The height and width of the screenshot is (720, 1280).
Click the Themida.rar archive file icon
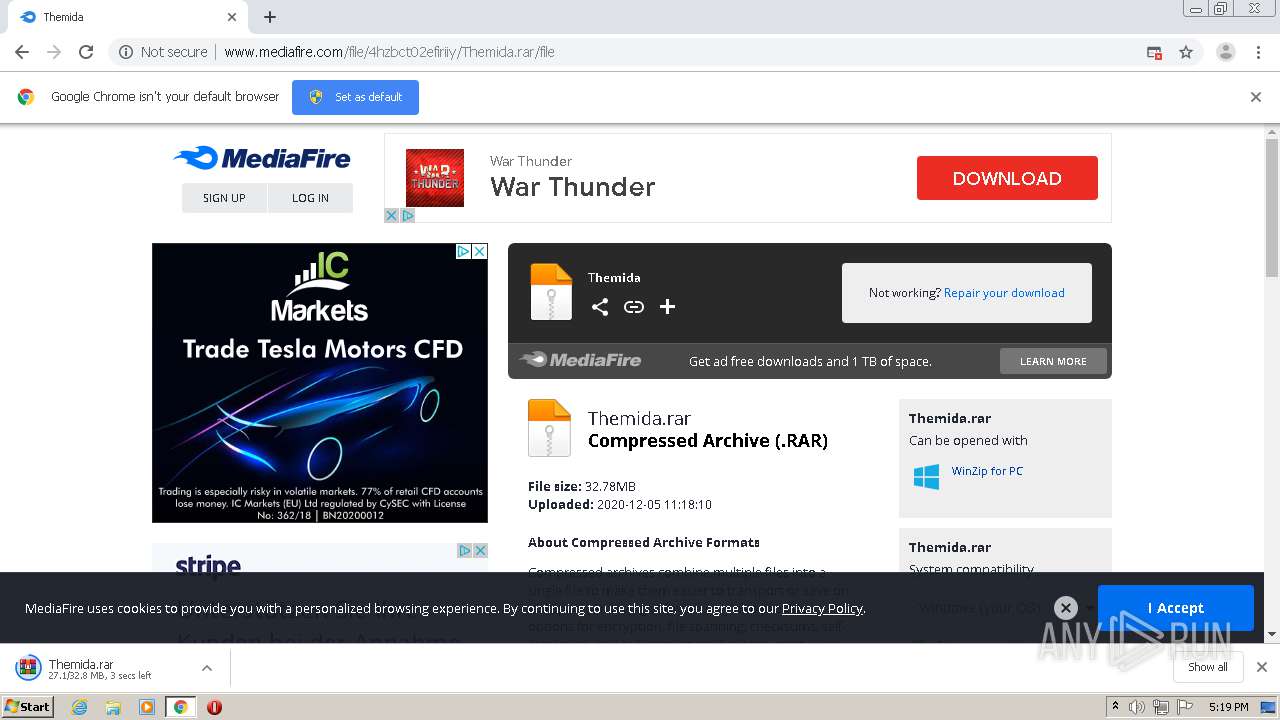pyautogui.click(x=549, y=428)
